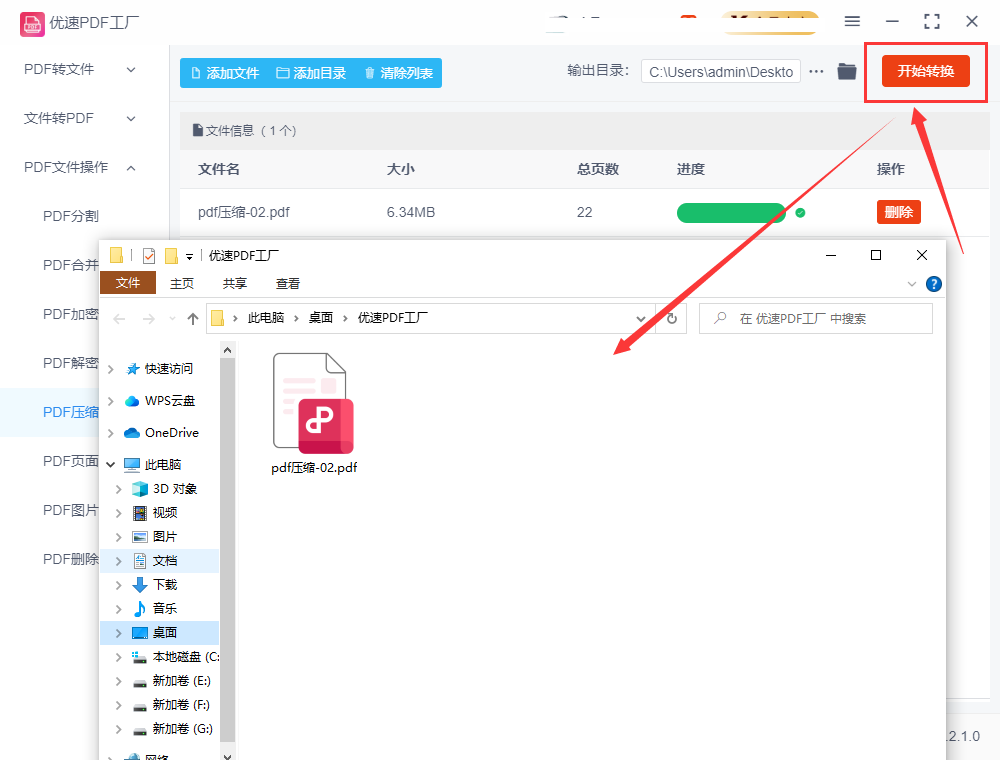Open the address bar history dropdown
The width and height of the screenshot is (1000, 760).
pos(640,319)
